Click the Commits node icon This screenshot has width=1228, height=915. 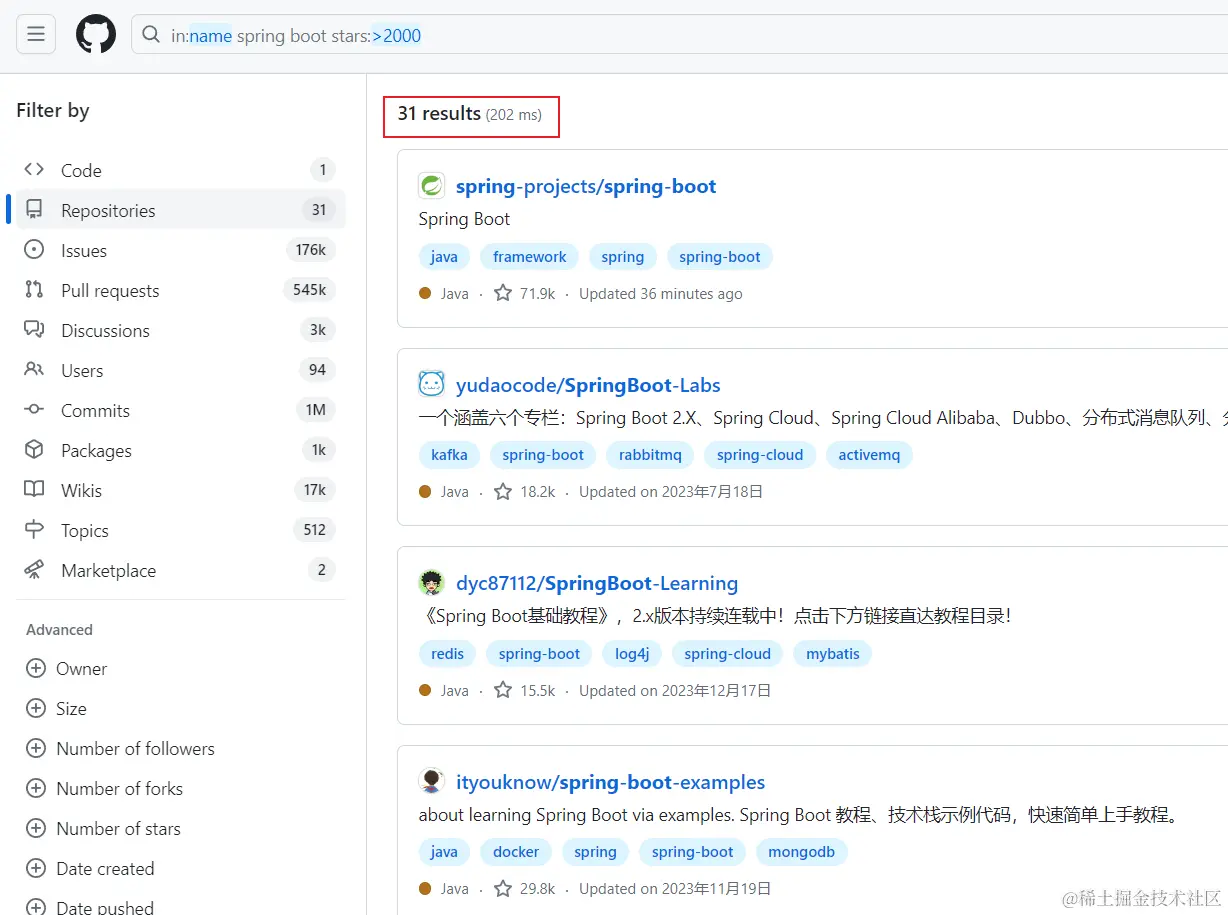click(x=34, y=410)
